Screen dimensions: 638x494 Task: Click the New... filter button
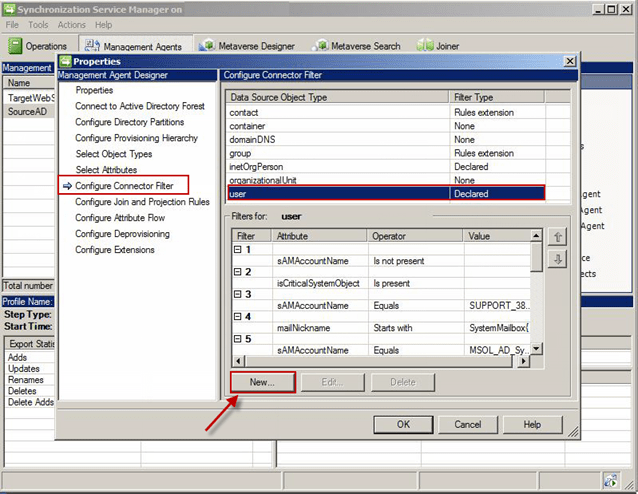pyautogui.click(x=263, y=382)
